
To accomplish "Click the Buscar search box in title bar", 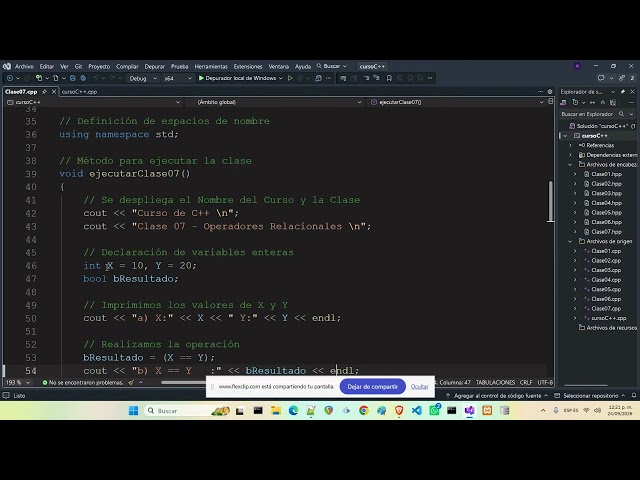I will point(331,66).
